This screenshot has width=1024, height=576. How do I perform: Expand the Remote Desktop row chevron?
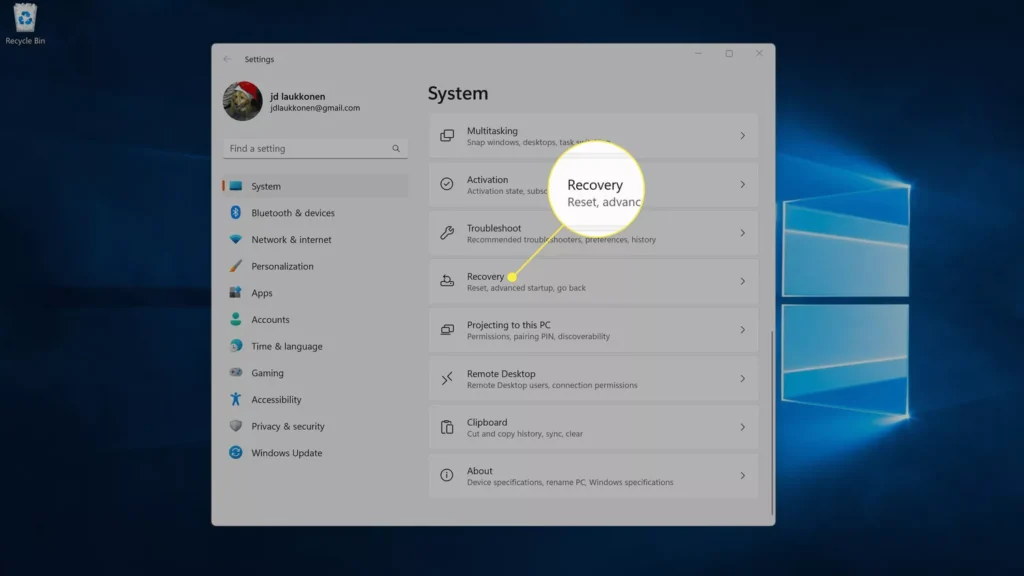(743, 379)
